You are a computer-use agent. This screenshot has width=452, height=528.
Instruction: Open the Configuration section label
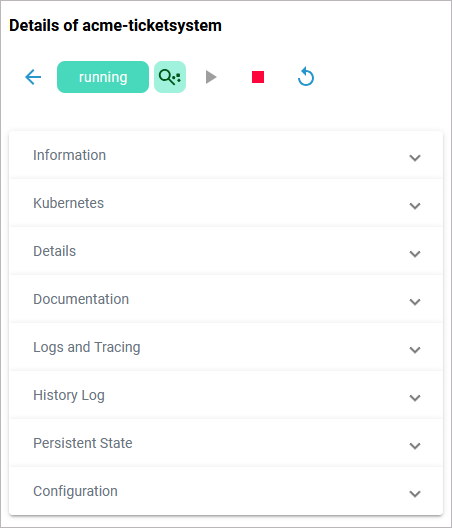[x=75, y=492]
